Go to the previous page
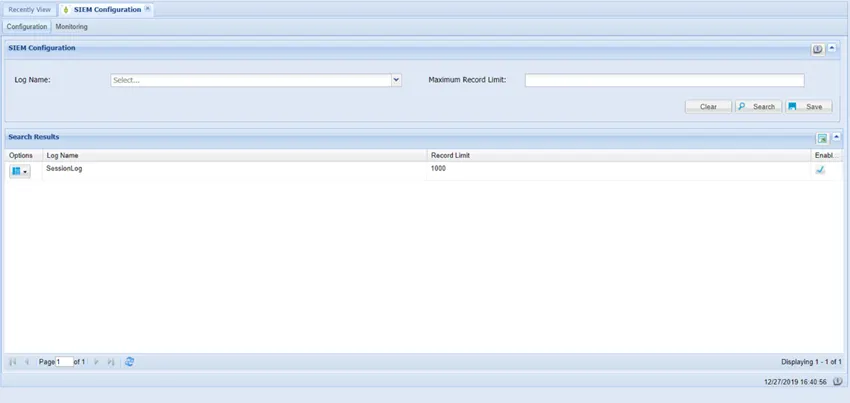This screenshot has height=403, width=850. pyautogui.click(x=27, y=362)
